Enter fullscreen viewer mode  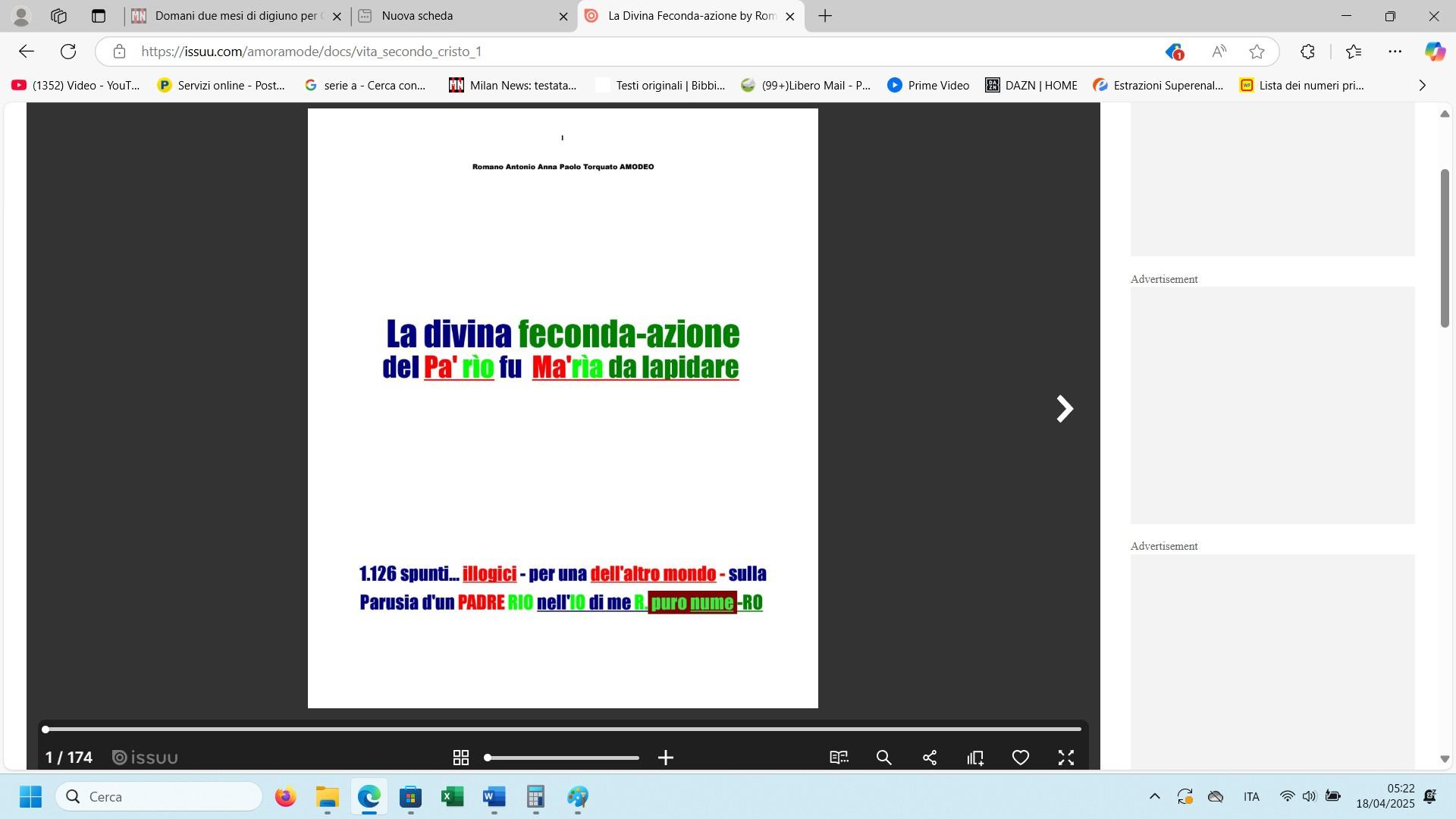1066,758
